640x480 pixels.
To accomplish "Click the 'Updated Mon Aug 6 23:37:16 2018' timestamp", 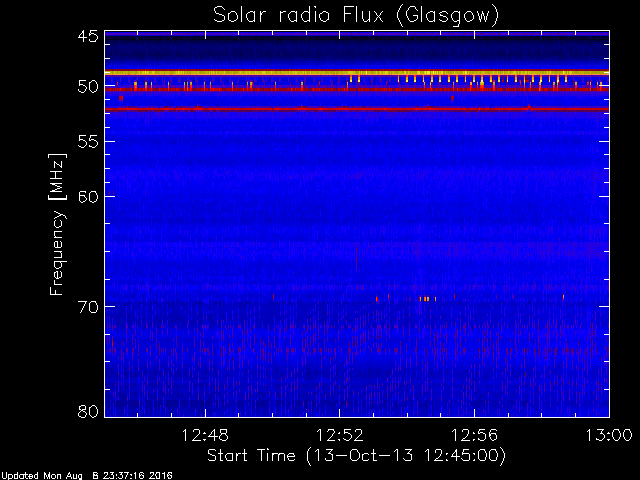I will click(87, 476).
